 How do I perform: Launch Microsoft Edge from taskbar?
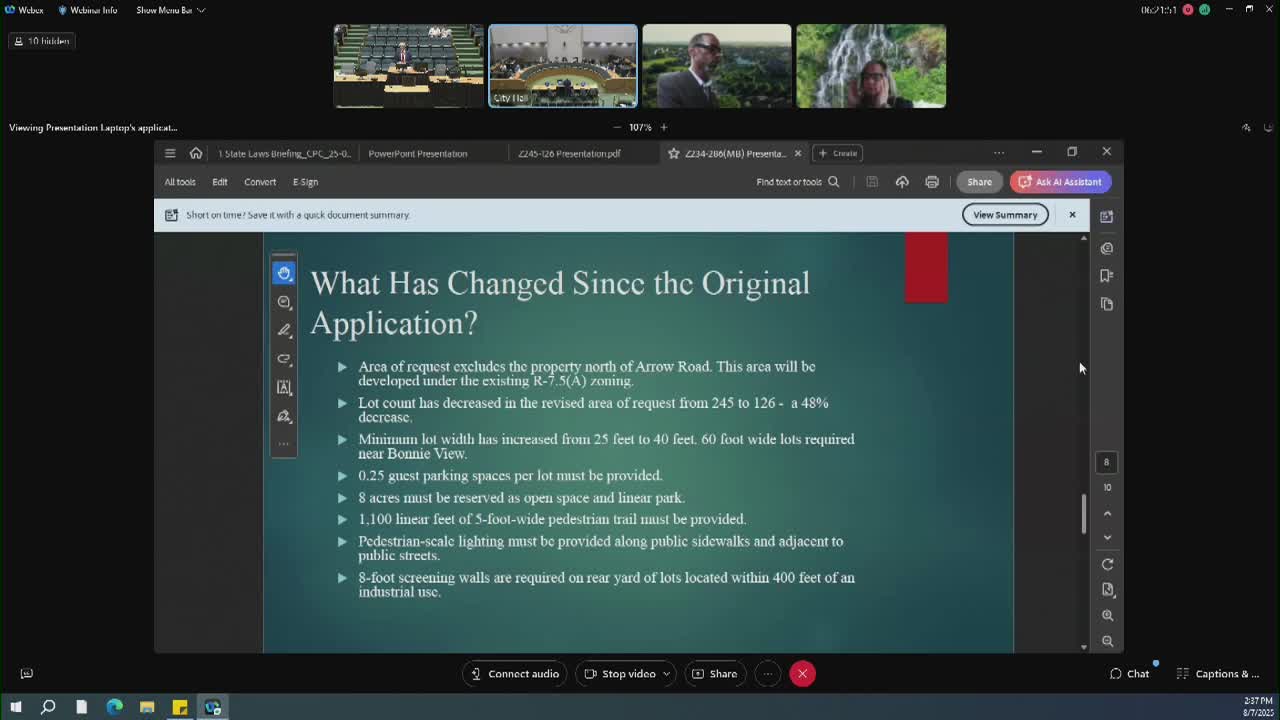[x=114, y=707]
